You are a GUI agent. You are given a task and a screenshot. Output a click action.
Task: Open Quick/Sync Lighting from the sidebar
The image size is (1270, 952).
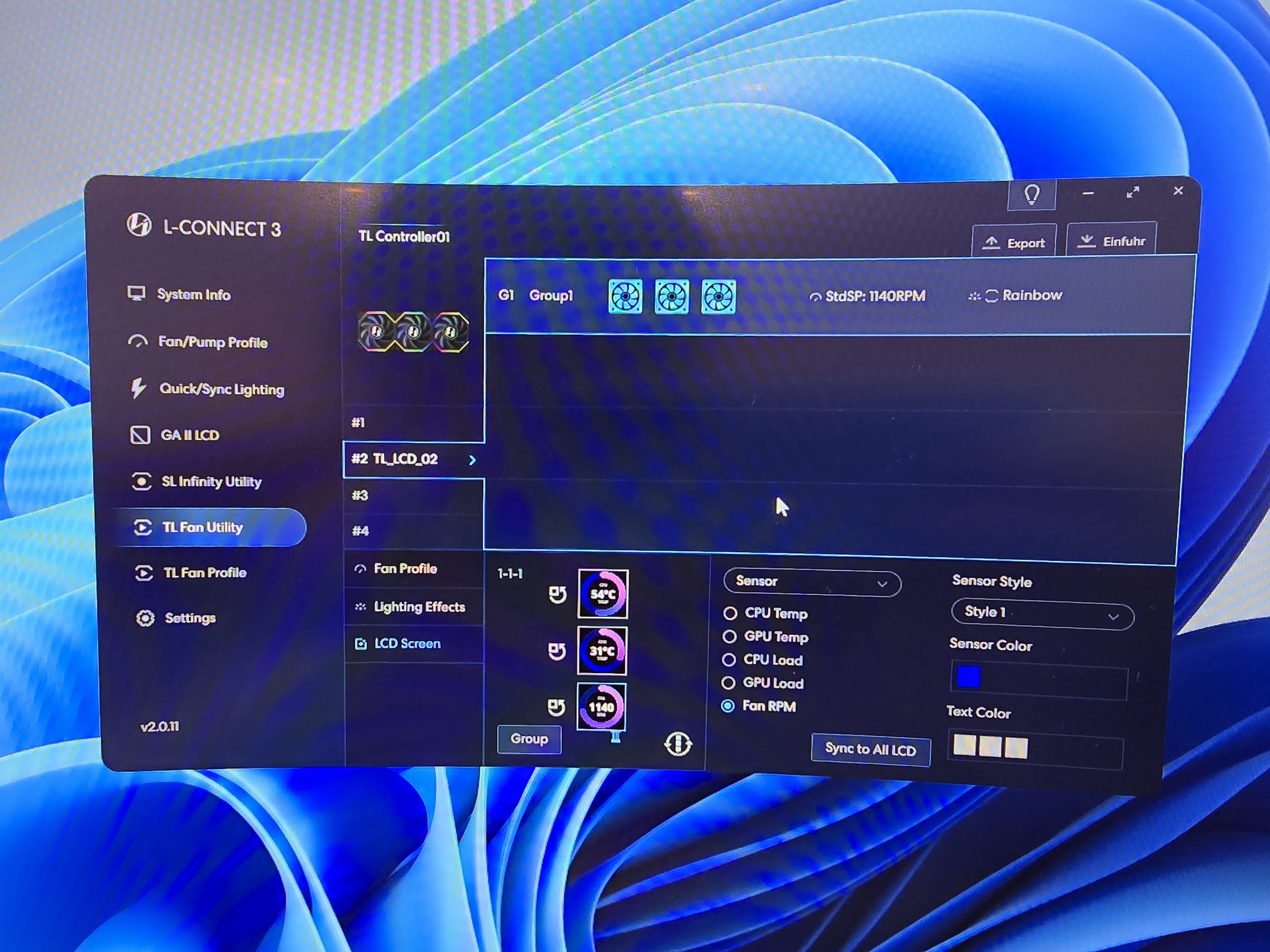221,389
